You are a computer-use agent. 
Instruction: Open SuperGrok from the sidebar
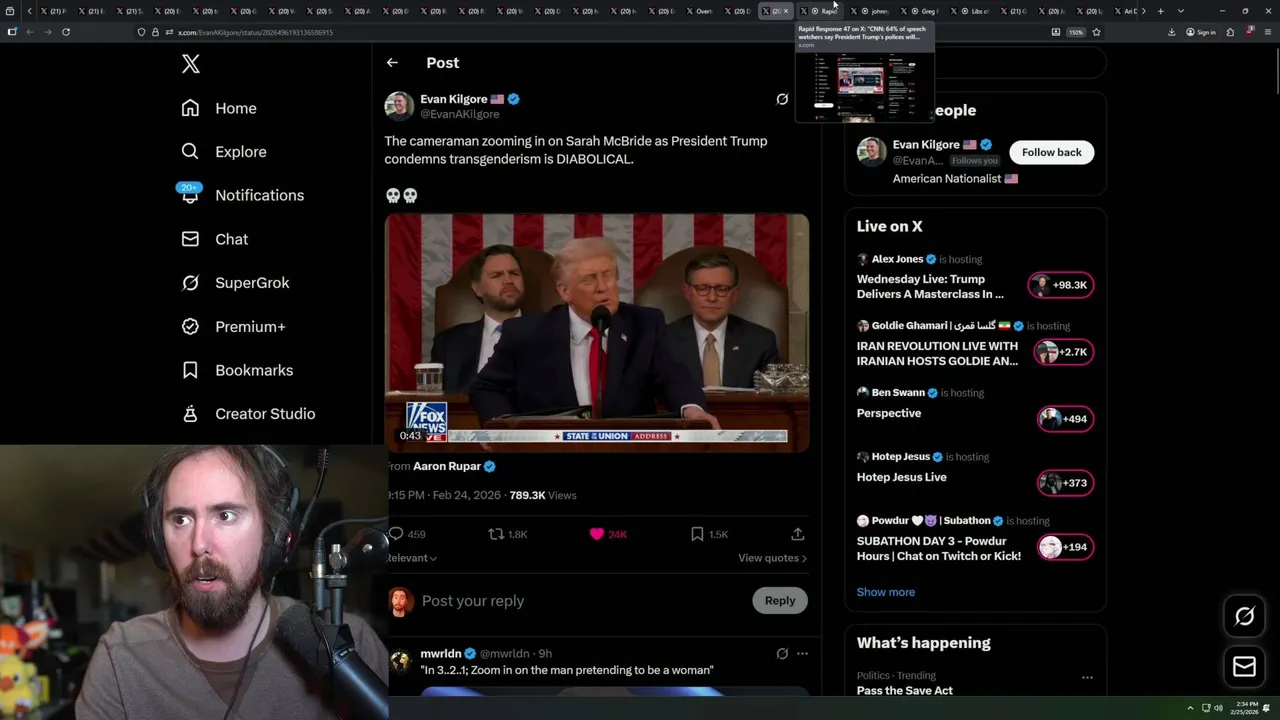[x=235, y=283]
